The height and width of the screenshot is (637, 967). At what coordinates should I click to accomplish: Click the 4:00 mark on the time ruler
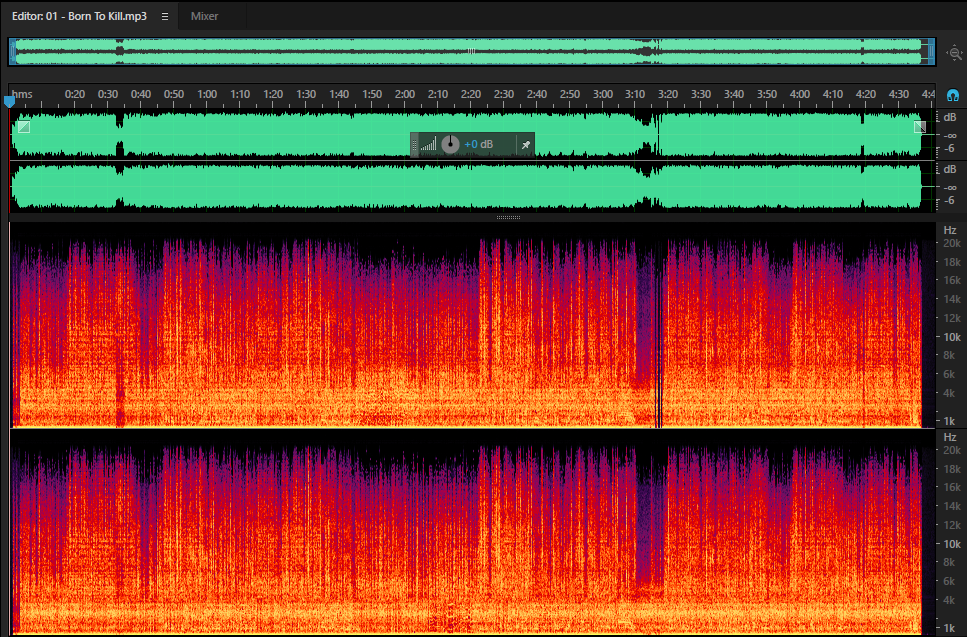coord(800,94)
